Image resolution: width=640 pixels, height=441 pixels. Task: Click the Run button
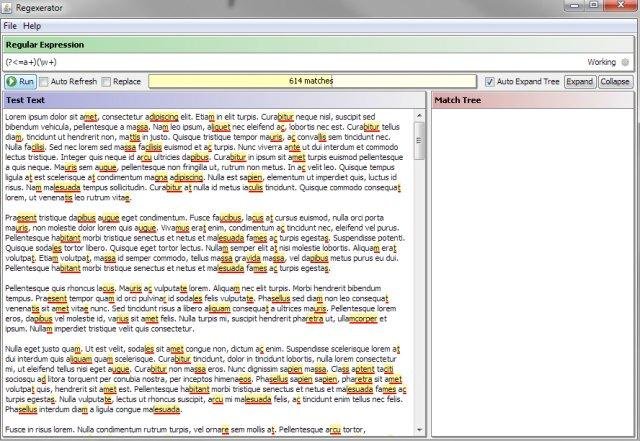[x=20, y=82]
